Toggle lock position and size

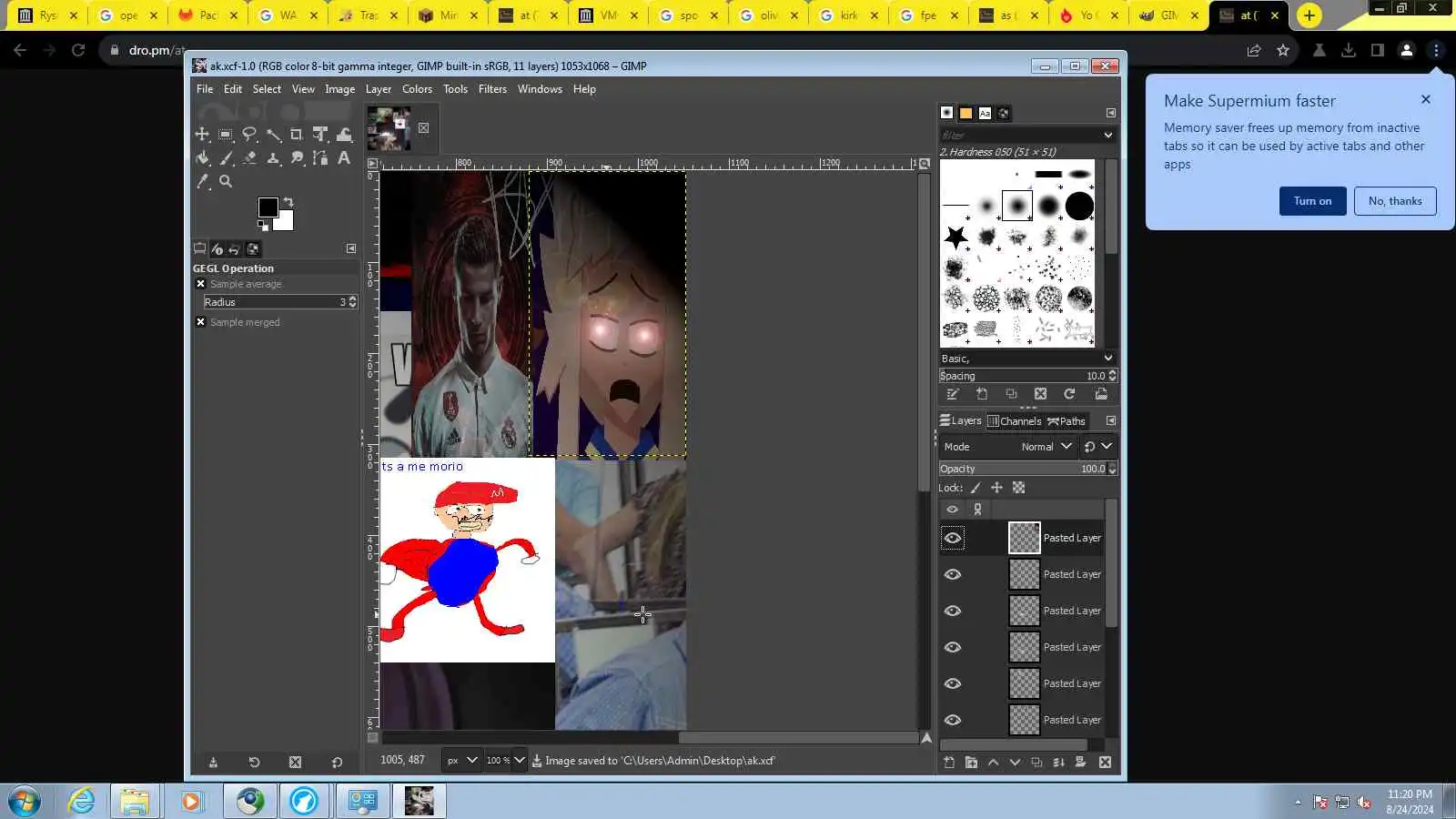pyautogui.click(x=996, y=488)
